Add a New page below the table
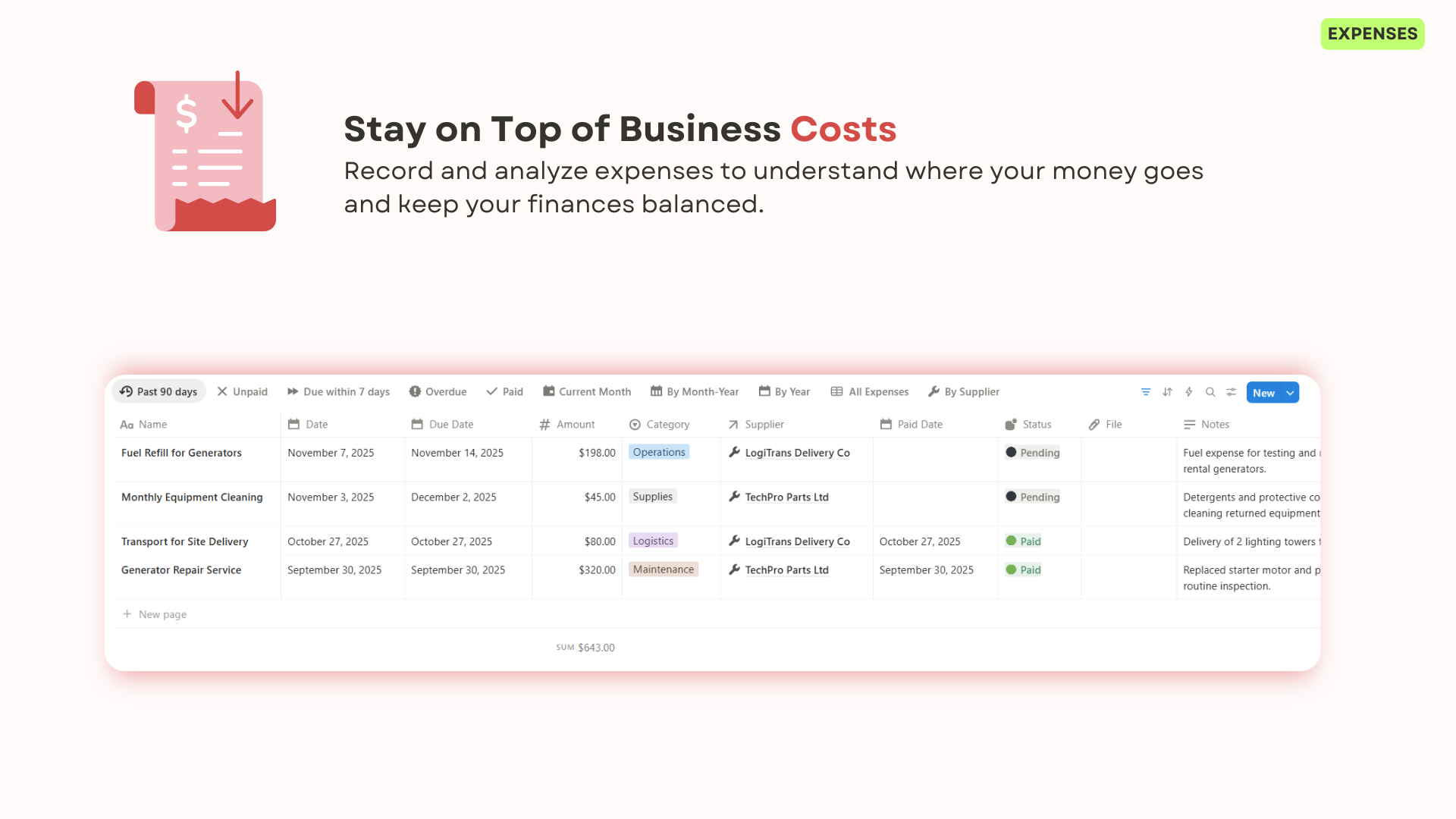The width and height of the screenshot is (1456, 819). pyautogui.click(x=155, y=614)
